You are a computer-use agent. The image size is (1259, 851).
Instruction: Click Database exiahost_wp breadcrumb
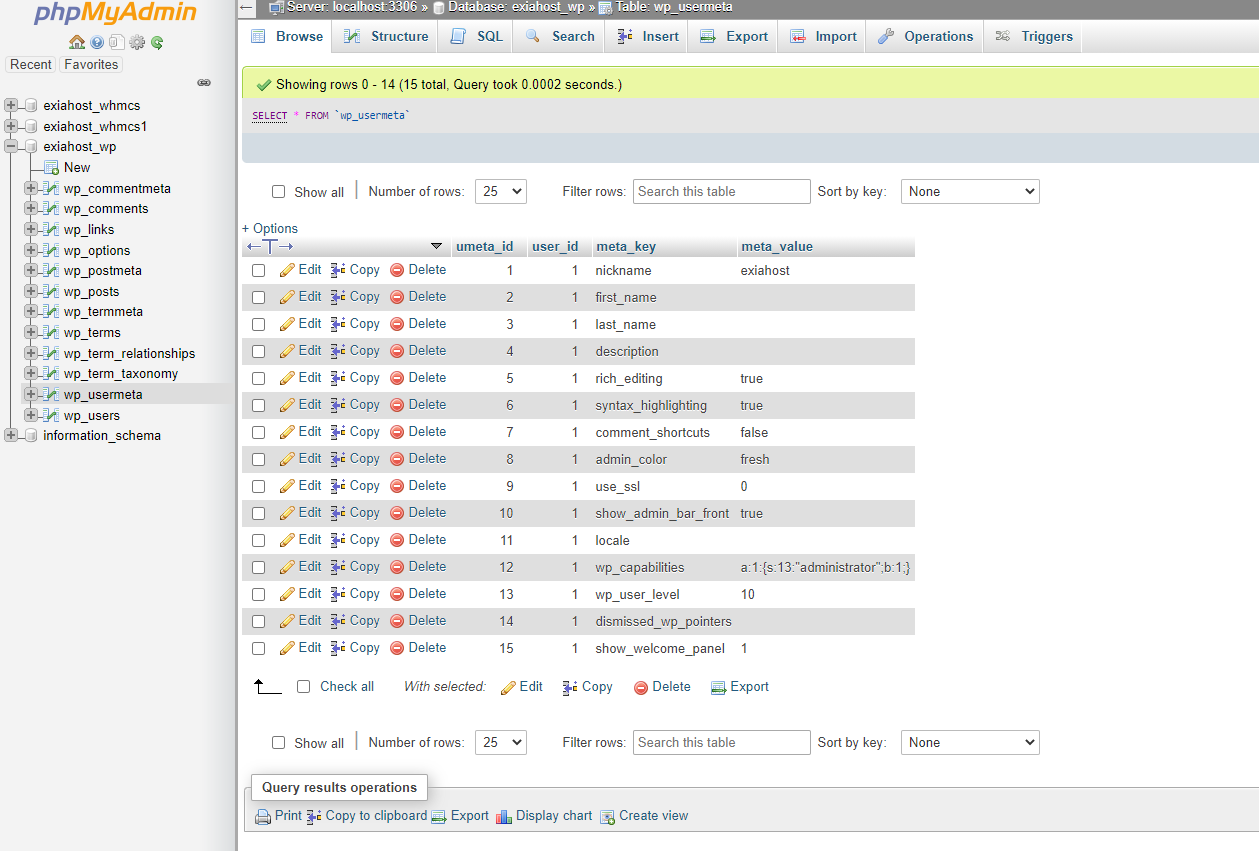click(x=516, y=7)
